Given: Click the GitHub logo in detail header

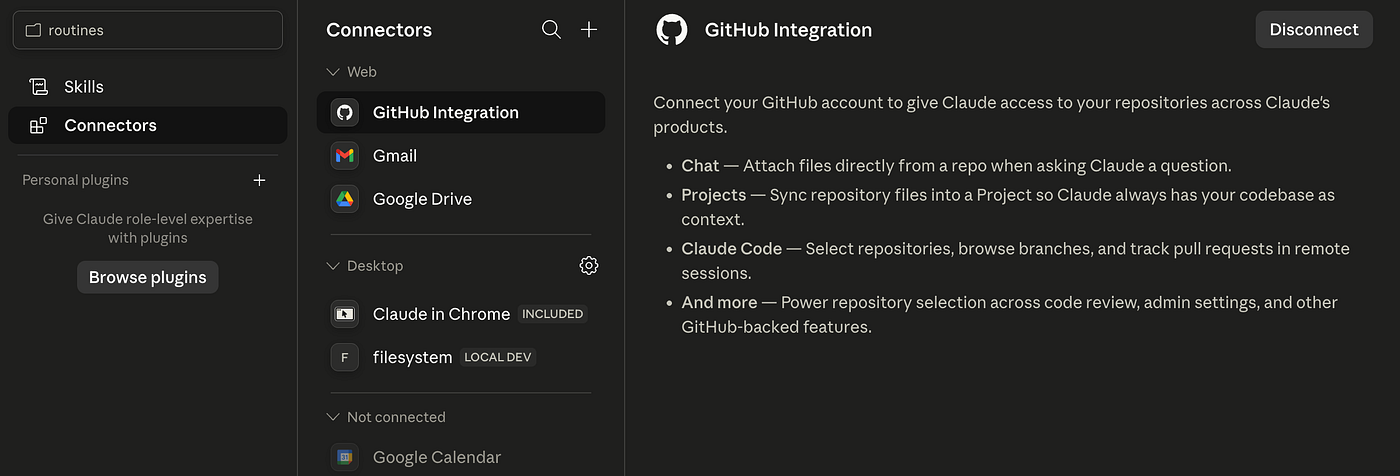Looking at the screenshot, I should tap(672, 30).
